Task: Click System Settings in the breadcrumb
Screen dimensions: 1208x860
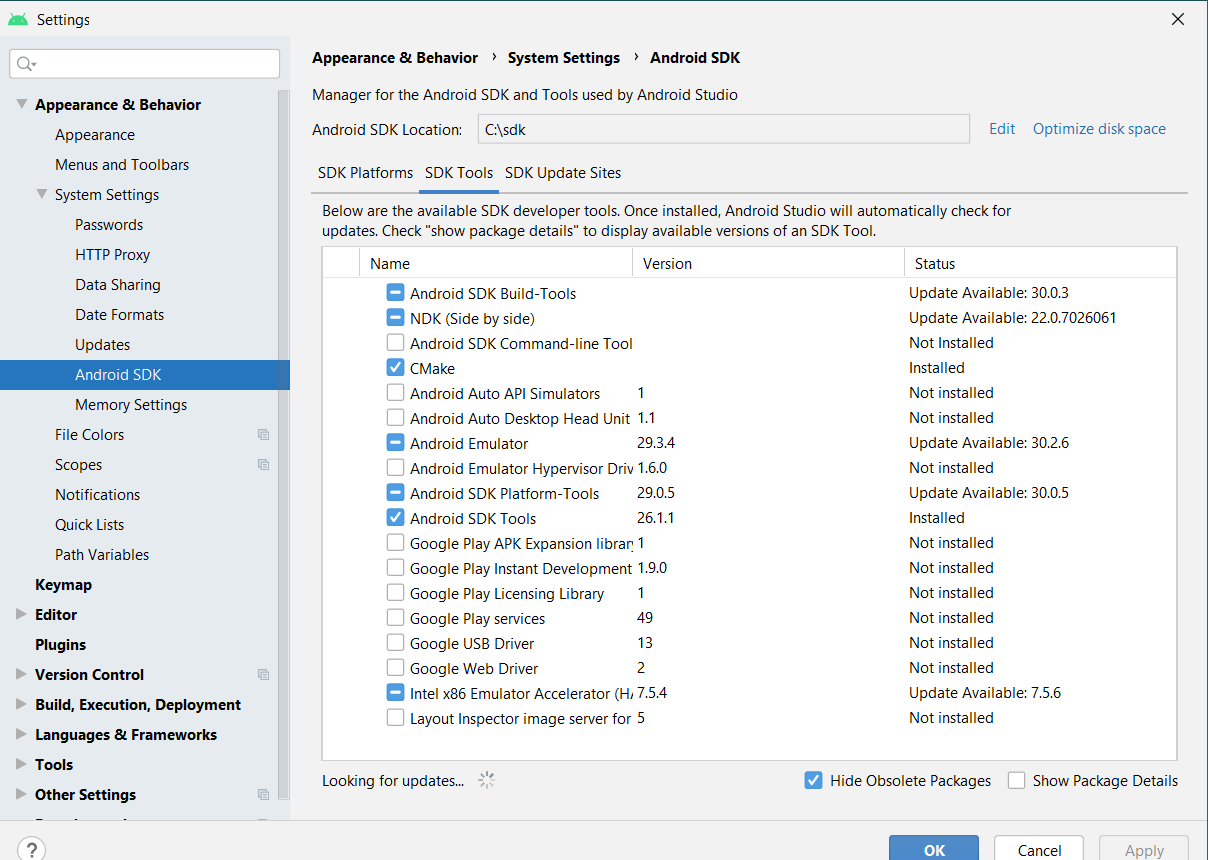Action: click(564, 57)
